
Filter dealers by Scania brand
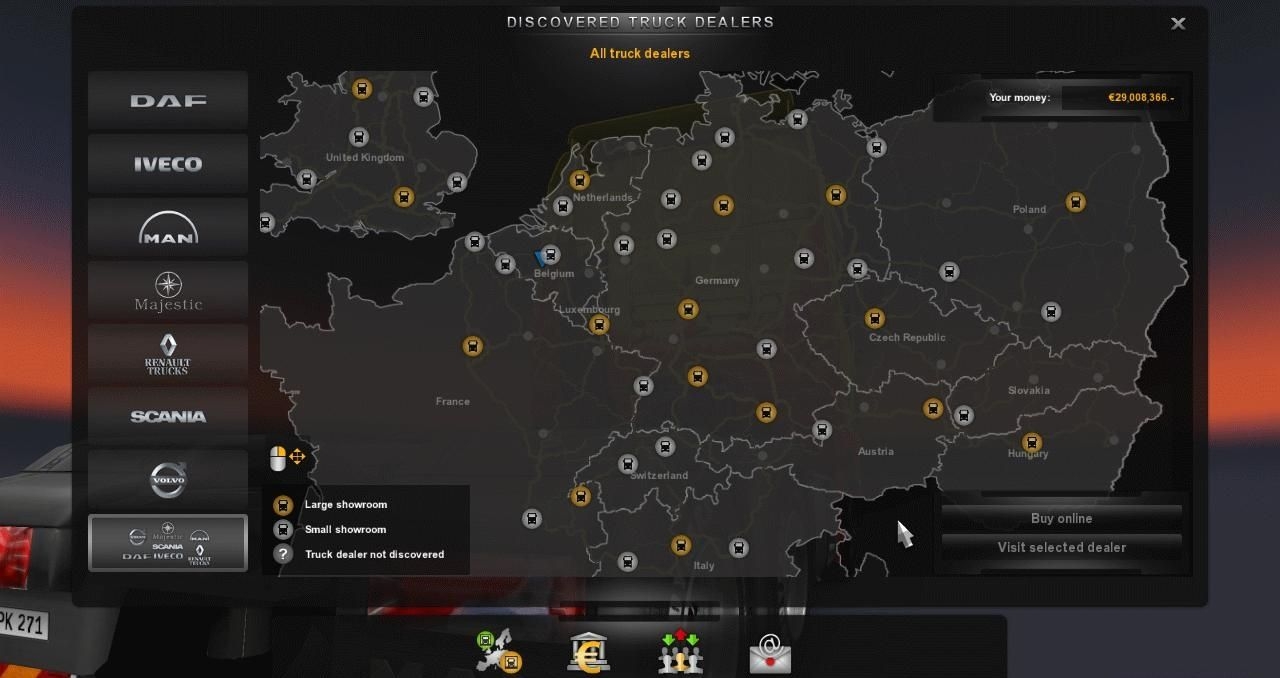click(x=168, y=415)
